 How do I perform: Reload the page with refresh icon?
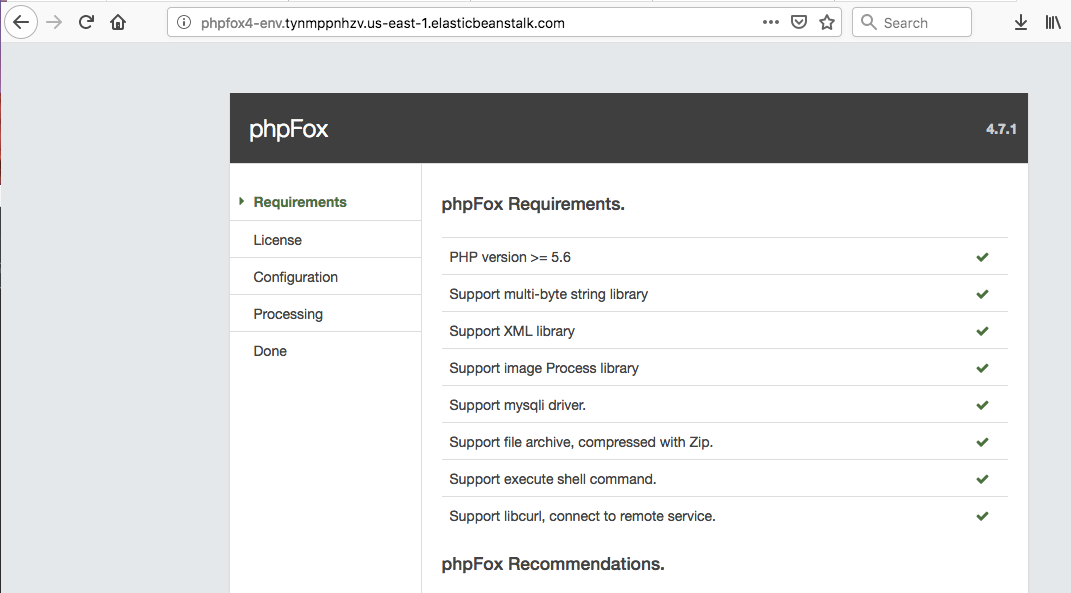tap(87, 22)
